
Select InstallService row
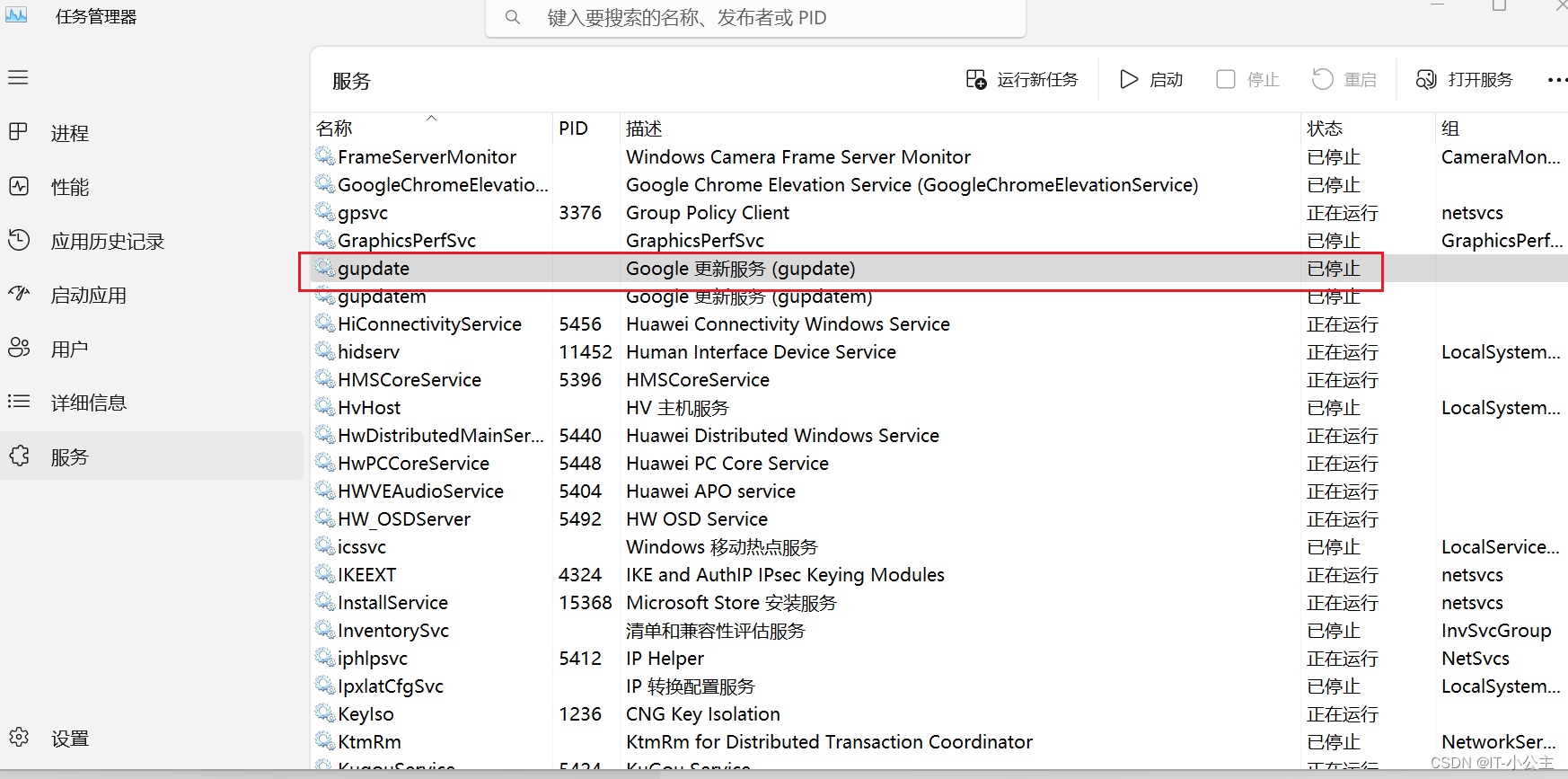(x=939, y=603)
